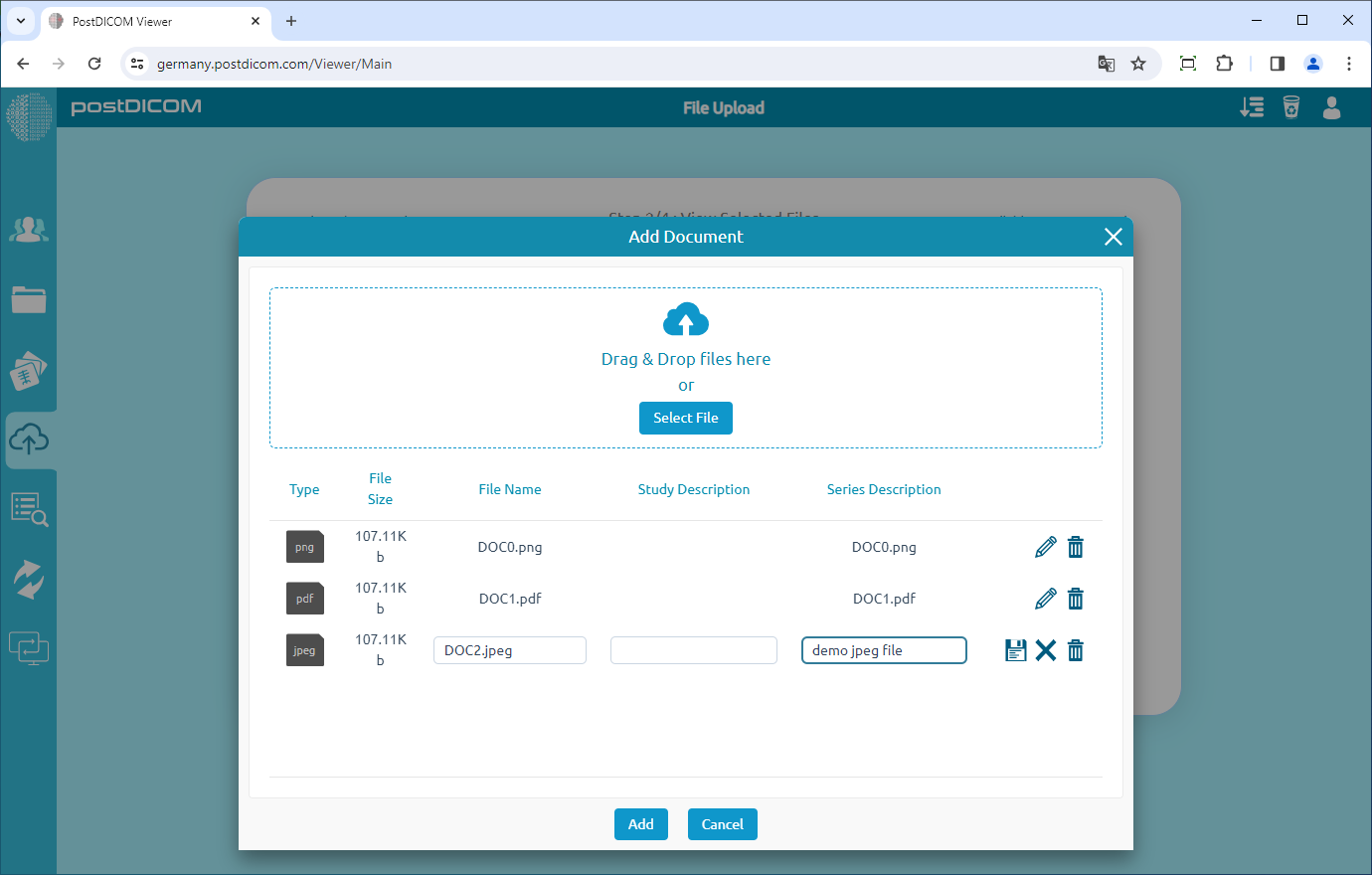Viewport: 1372px width, 875px height.
Task: Open the patient list icon in sidebar
Action: [29, 229]
